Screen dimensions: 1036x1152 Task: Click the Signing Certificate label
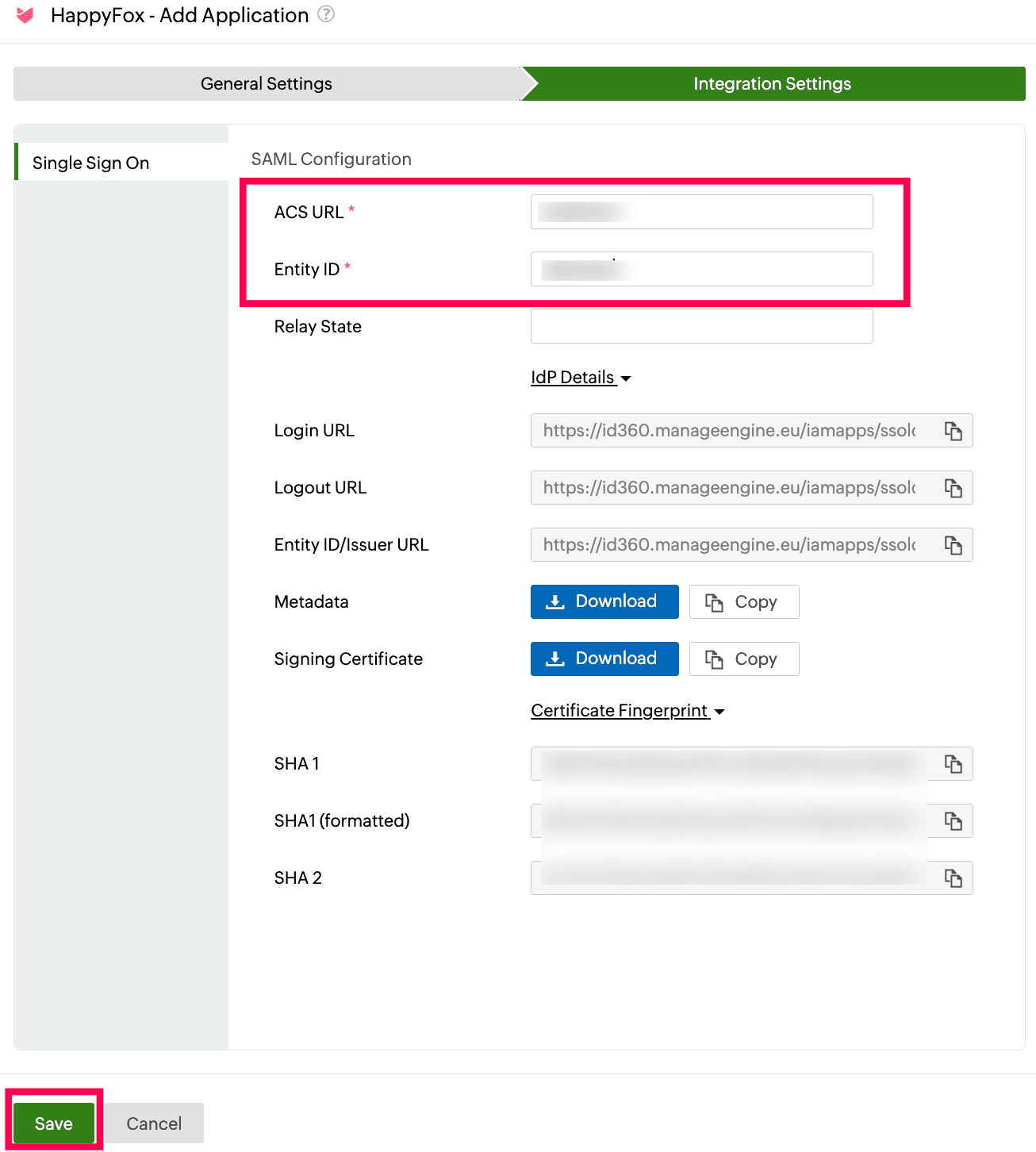348,659
